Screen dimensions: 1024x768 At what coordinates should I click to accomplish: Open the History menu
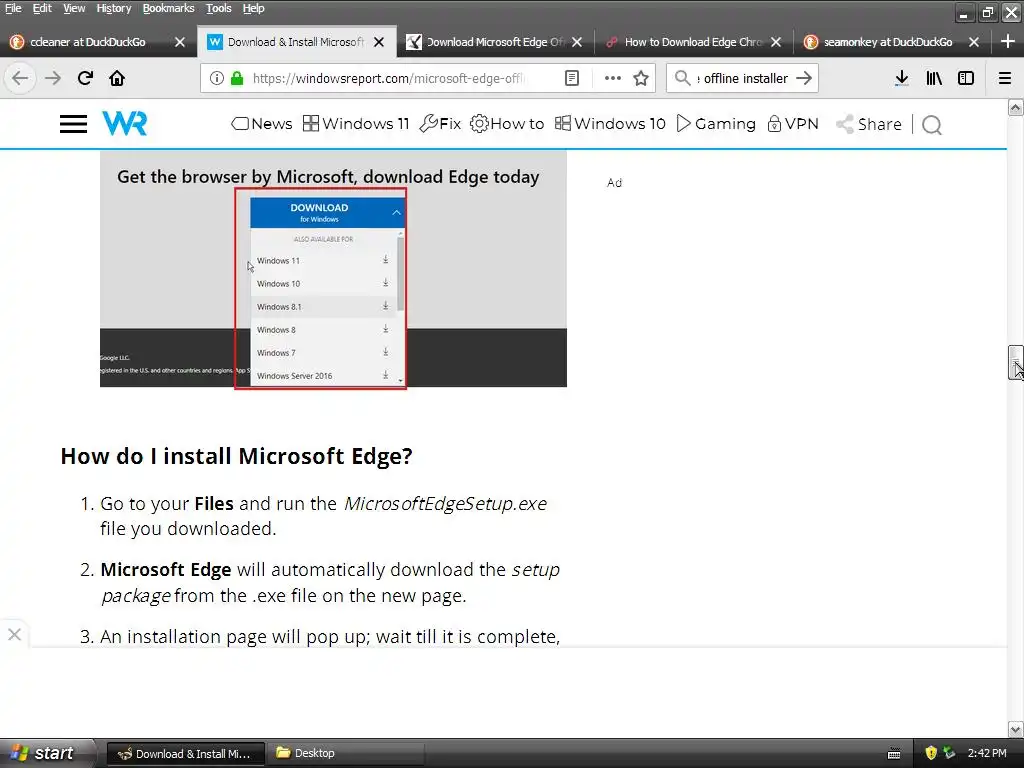pyautogui.click(x=114, y=8)
